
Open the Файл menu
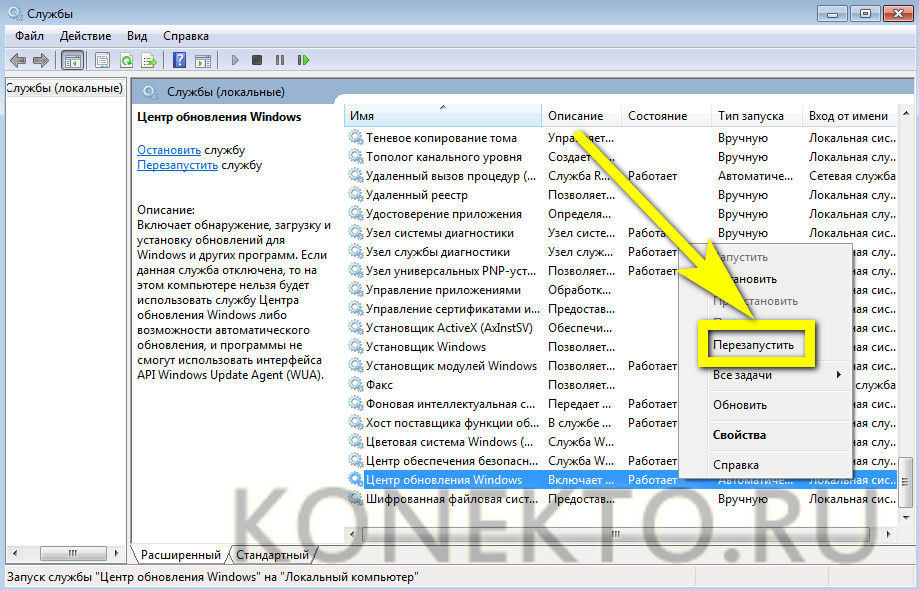pyautogui.click(x=29, y=36)
